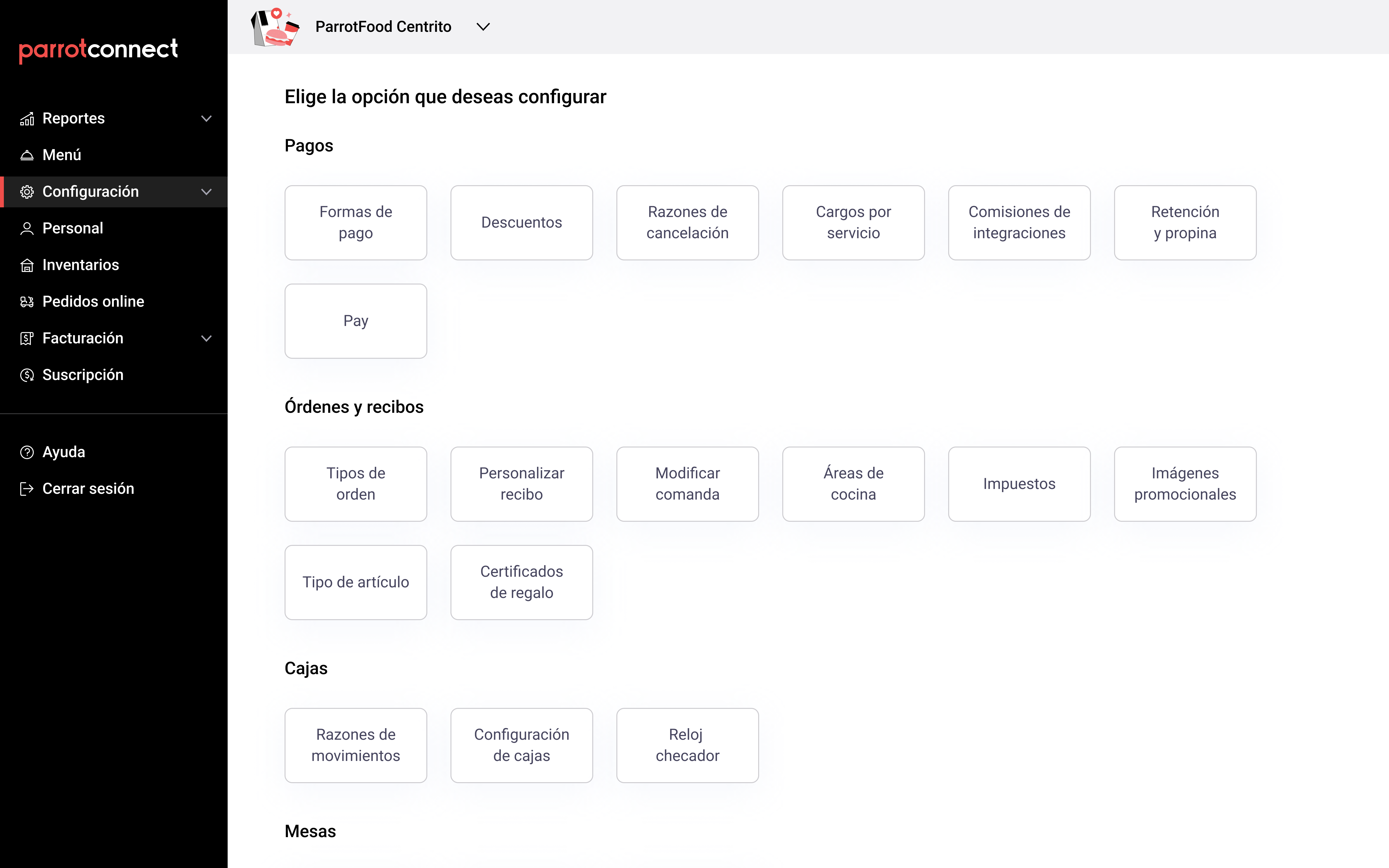Image resolution: width=1389 pixels, height=868 pixels.
Task: Click the Órdenes y recibos heading
Action: coord(354,407)
